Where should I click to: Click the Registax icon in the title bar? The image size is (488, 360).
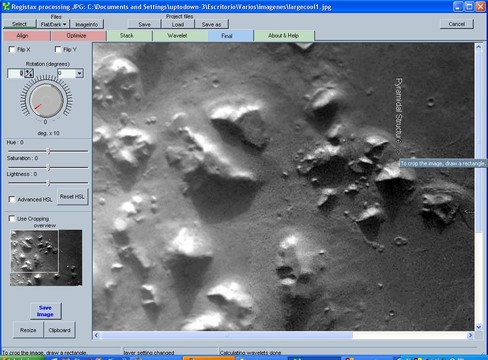point(6,6)
